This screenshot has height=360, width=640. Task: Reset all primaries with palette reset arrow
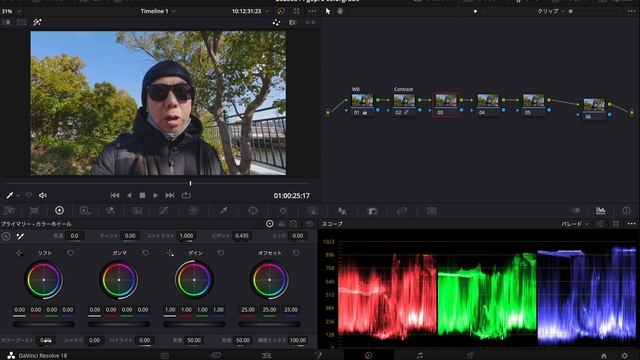(x=310, y=224)
